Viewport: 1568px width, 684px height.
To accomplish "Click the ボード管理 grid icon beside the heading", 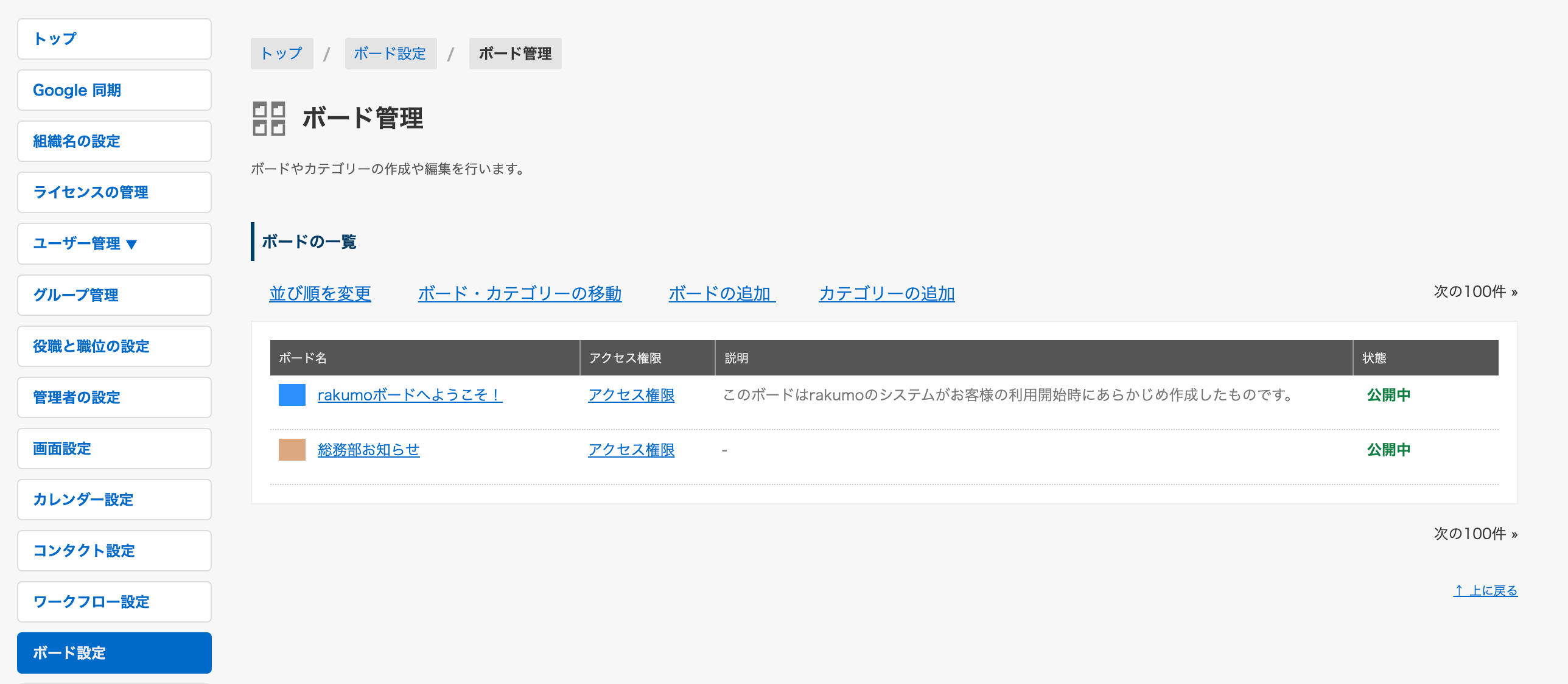I will coord(268,118).
